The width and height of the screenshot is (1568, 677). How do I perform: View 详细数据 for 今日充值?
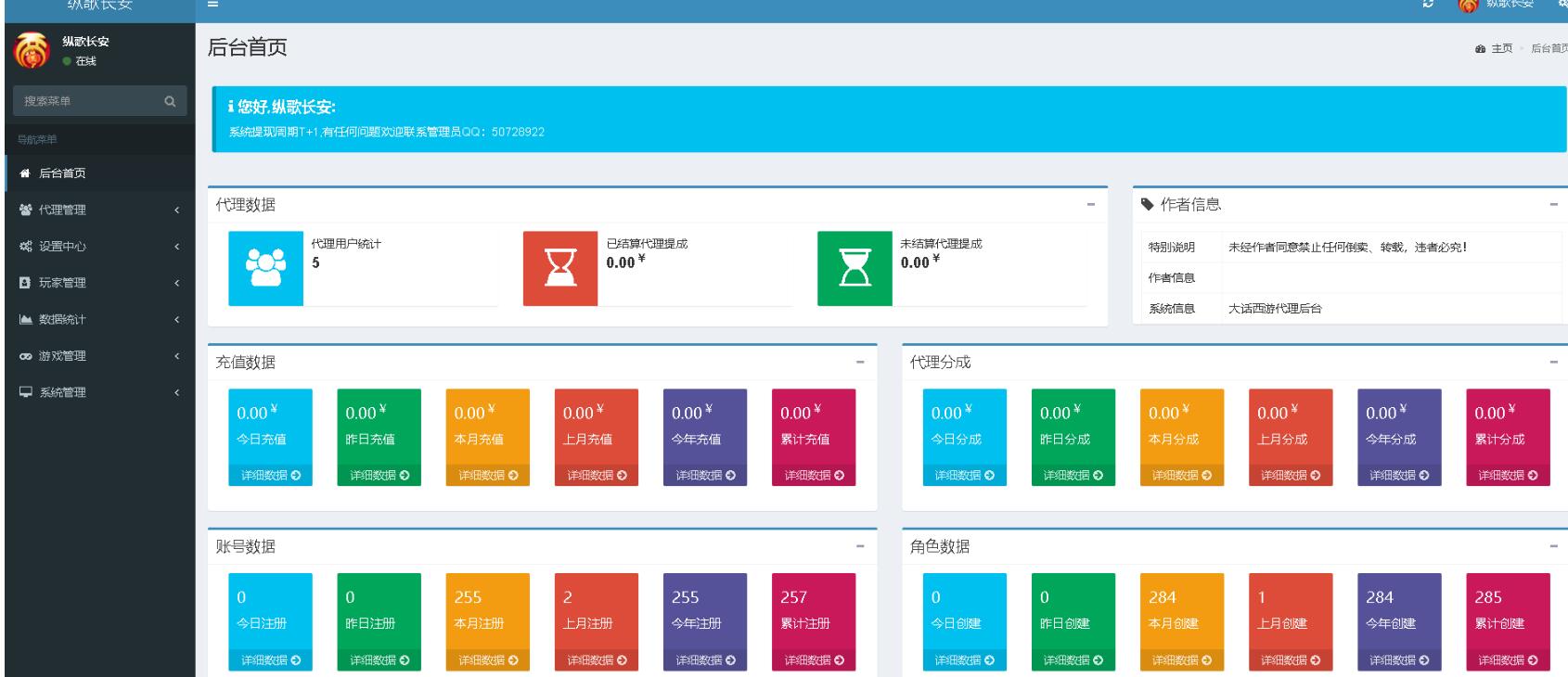click(x=270, y=476)
